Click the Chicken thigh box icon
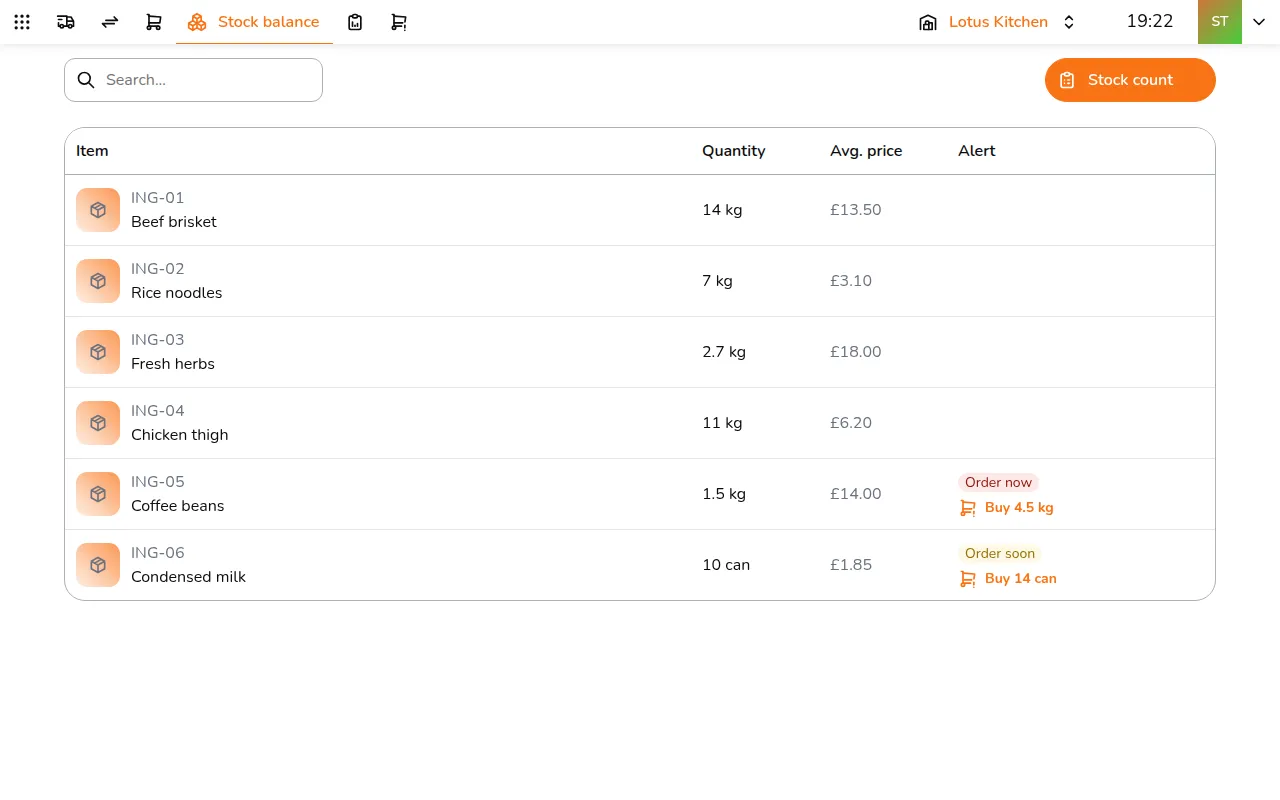This screenshot has width=1280, height=800. pyautogui.click(x=98, y=423)
